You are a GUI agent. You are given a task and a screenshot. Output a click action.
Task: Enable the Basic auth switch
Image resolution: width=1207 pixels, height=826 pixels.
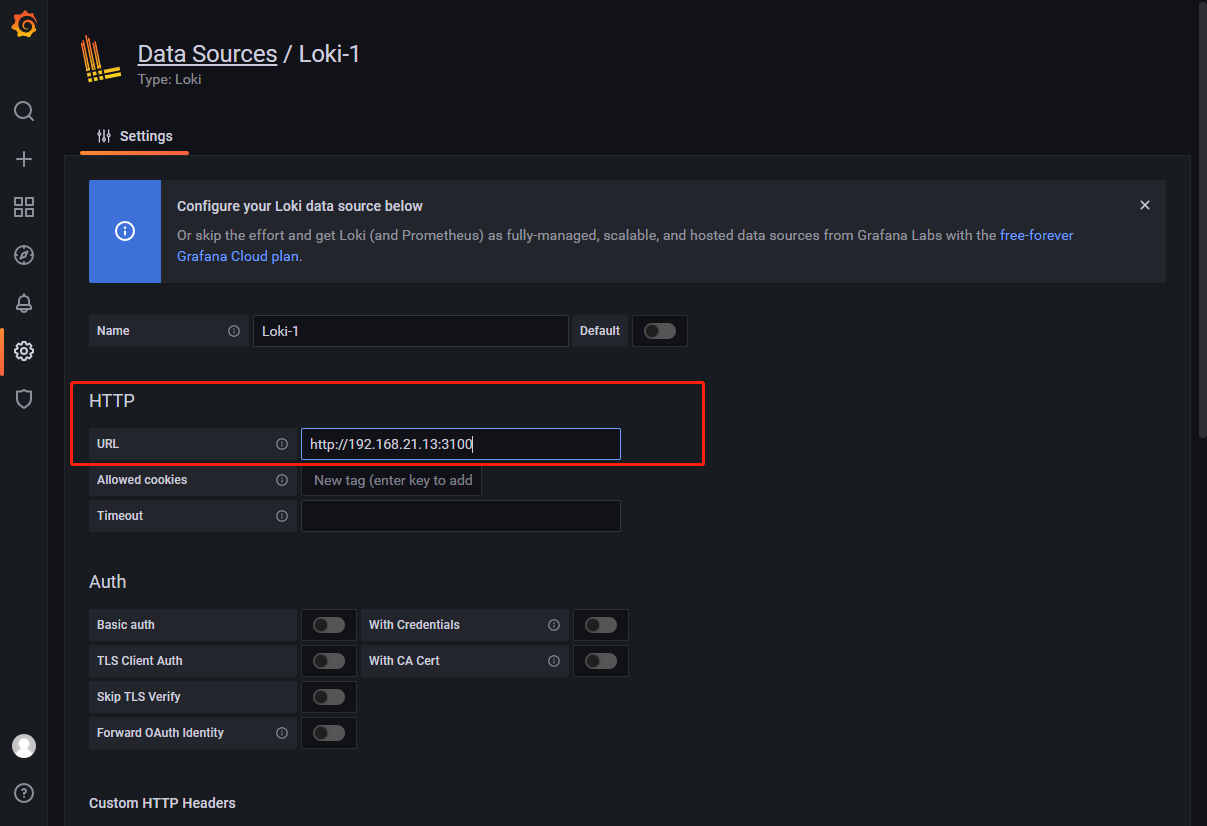click(329, 625)
